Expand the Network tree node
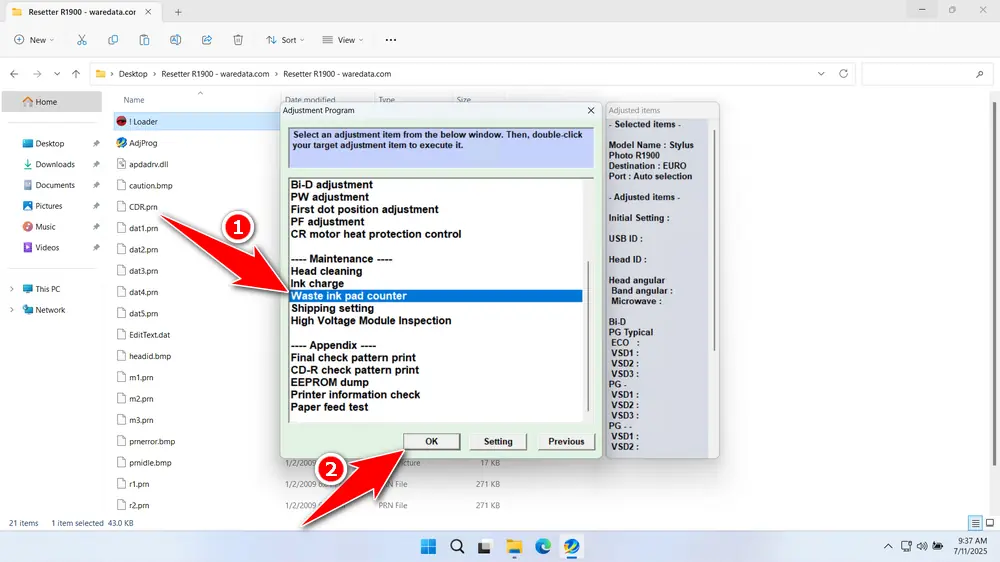1000x562 pixels. pos(12,310)
